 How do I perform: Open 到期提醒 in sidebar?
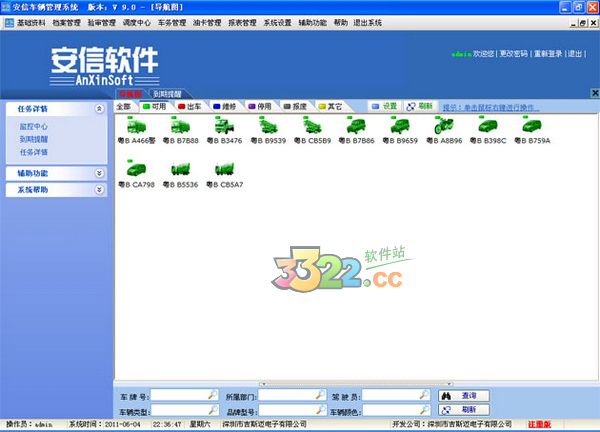point(34,139)
